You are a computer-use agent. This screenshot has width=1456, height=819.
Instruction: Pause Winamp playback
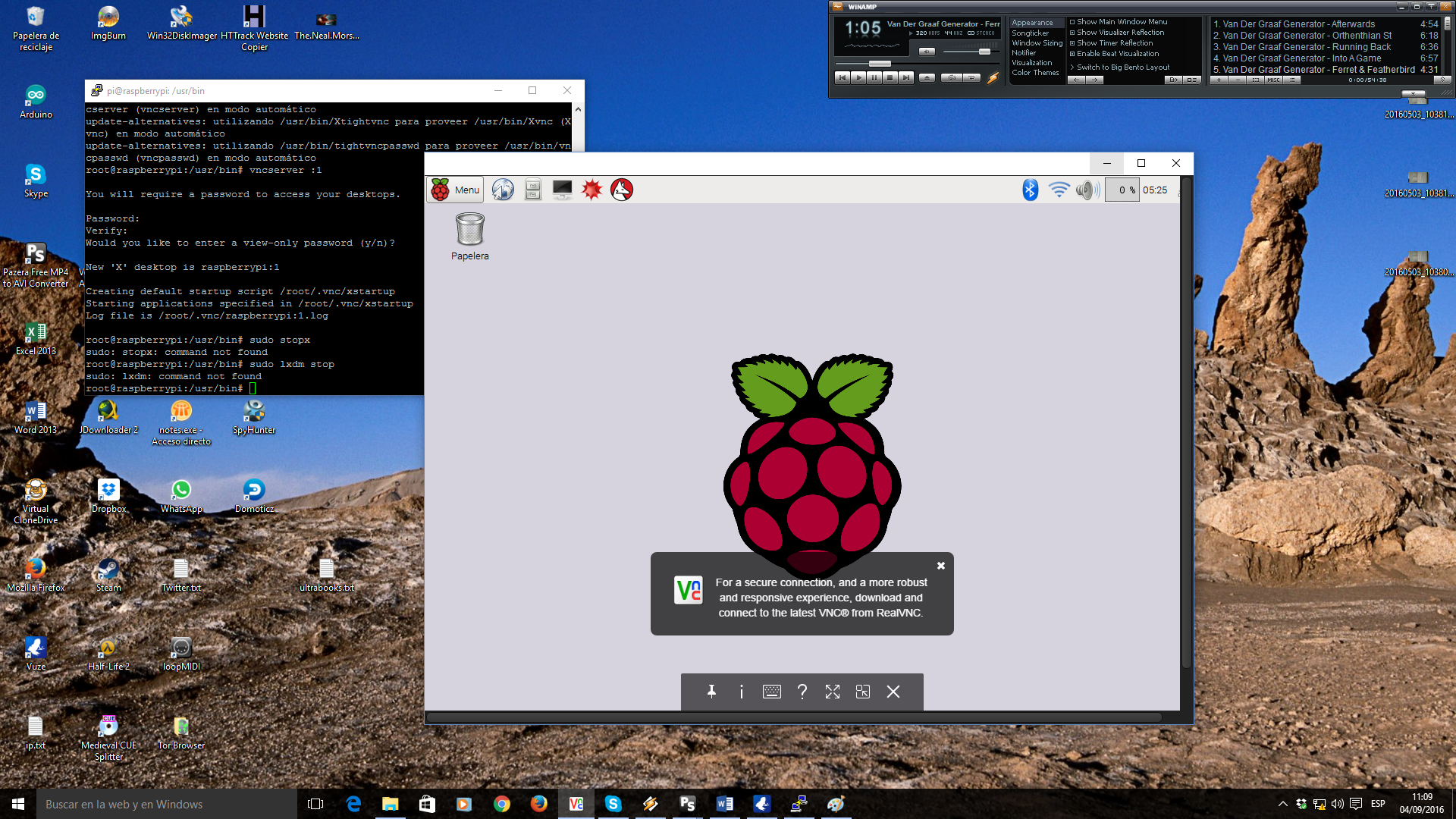coord(874,77)
